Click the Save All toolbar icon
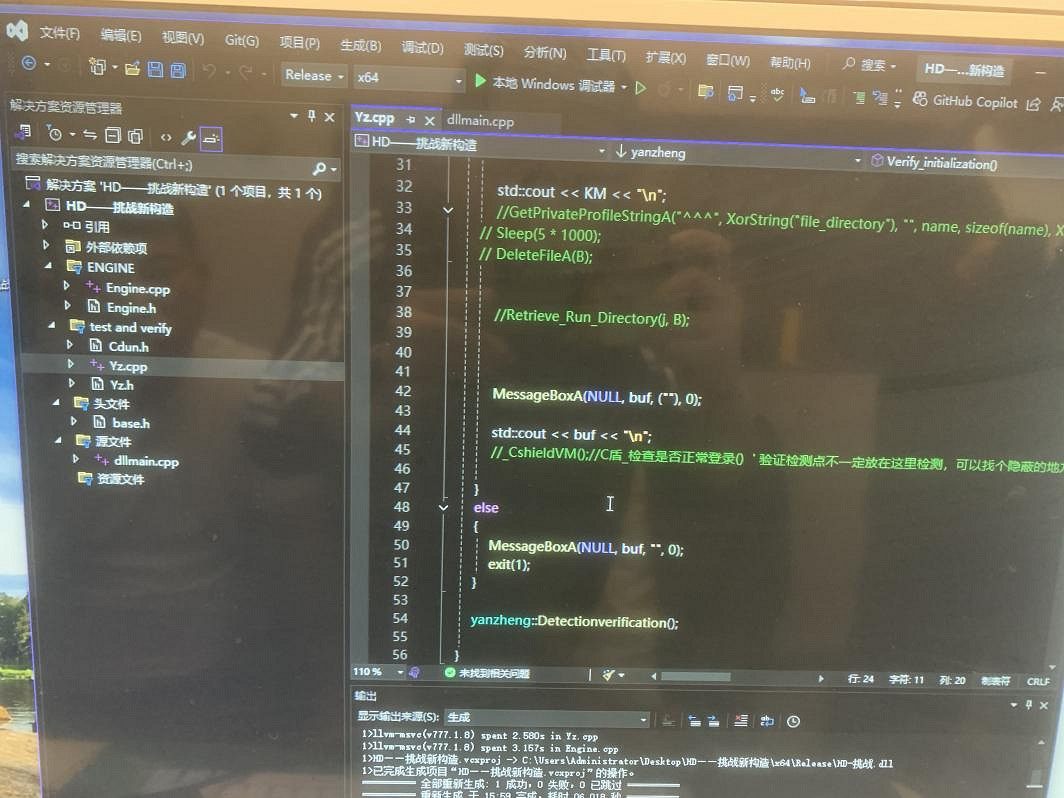The image size is (1064, 798). tap(178, 70)
